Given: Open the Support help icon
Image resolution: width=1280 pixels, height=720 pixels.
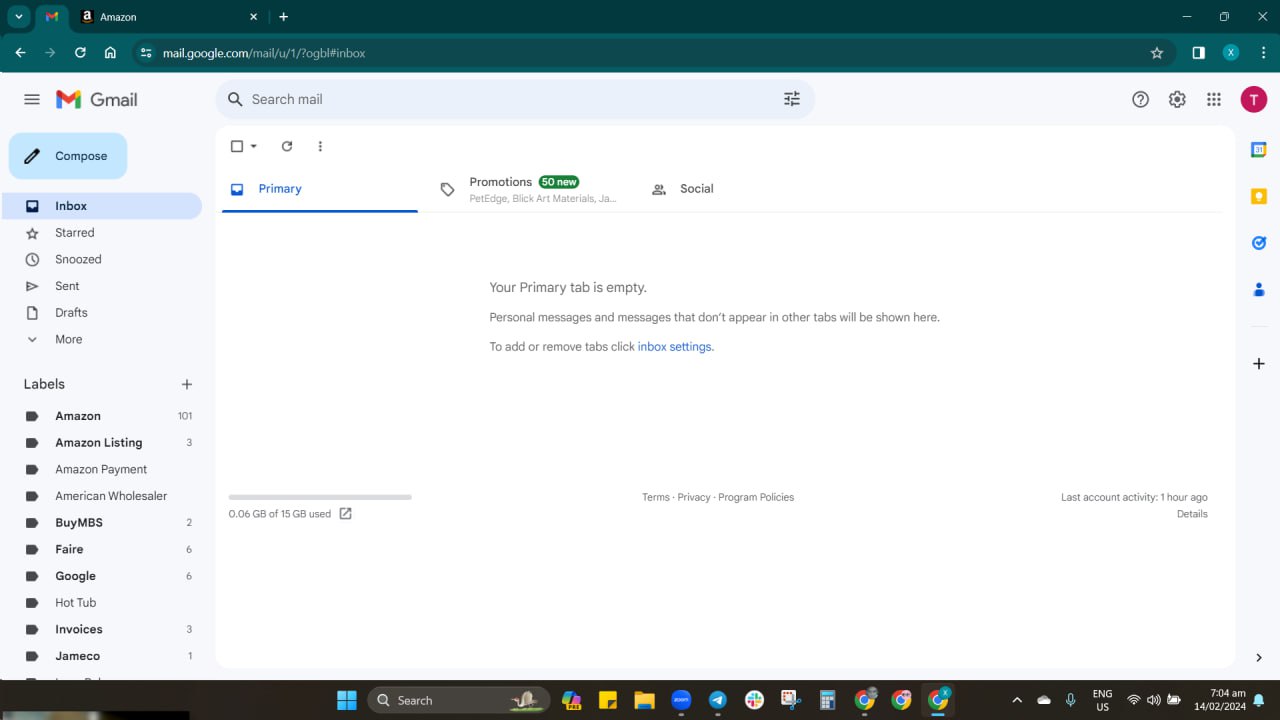Looking at the screenshot, I should [x=1140, y=99].
